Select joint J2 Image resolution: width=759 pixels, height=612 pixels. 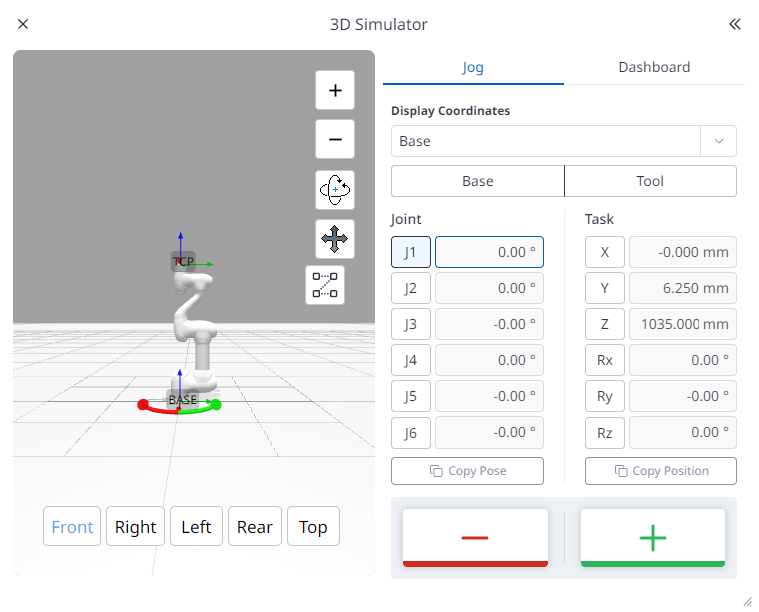click(410, 288)
